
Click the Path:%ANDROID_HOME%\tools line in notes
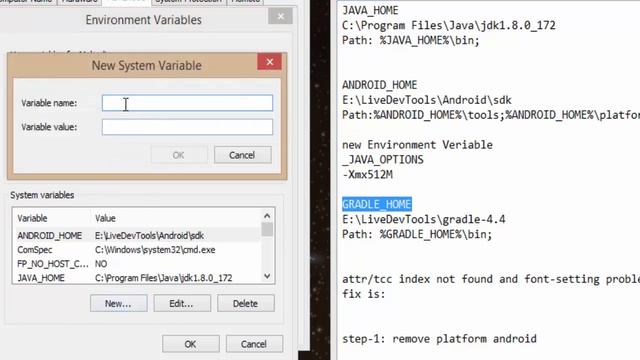[x=491, y=115]
